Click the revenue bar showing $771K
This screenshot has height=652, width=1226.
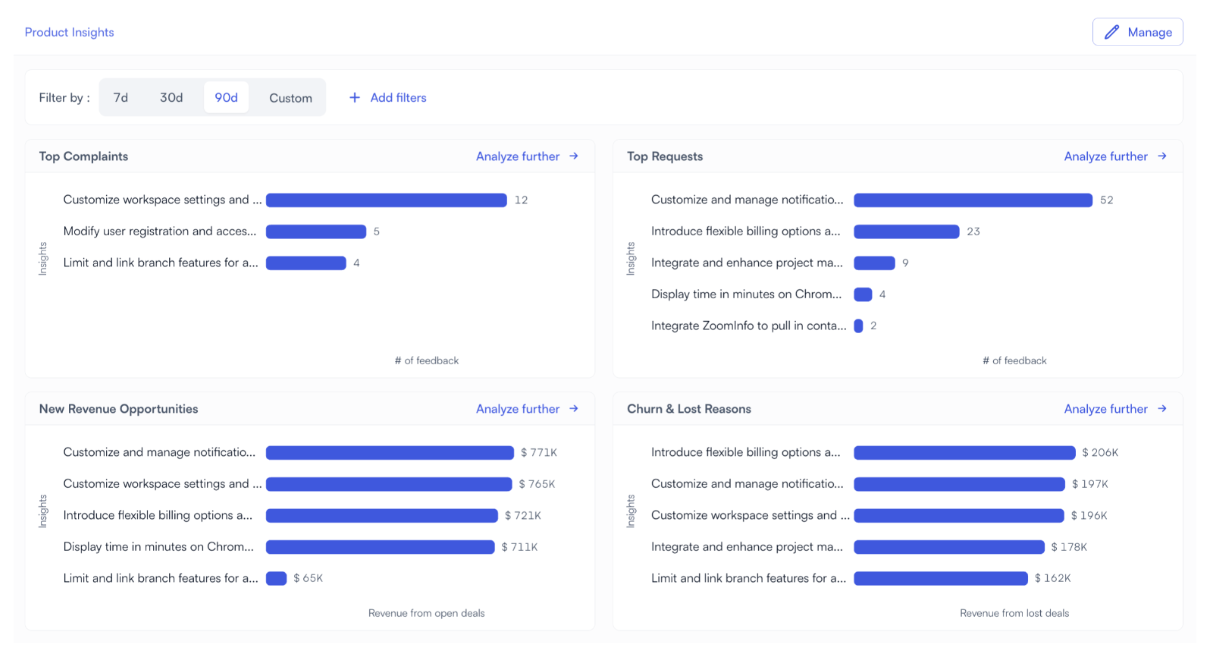tap(390, 453)
